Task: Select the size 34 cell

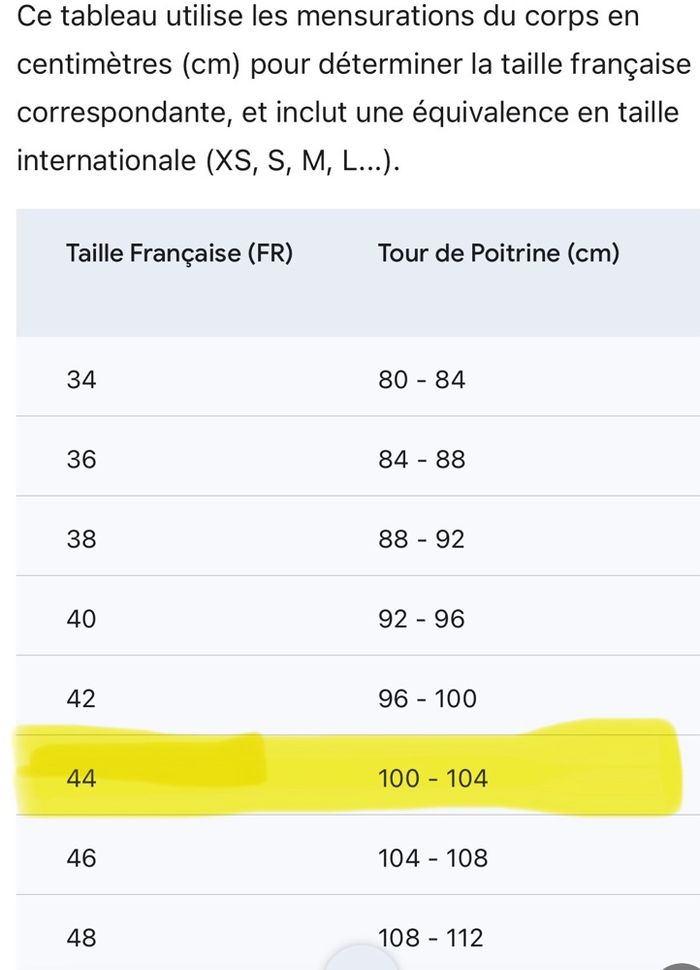Action: coord(81,380)
